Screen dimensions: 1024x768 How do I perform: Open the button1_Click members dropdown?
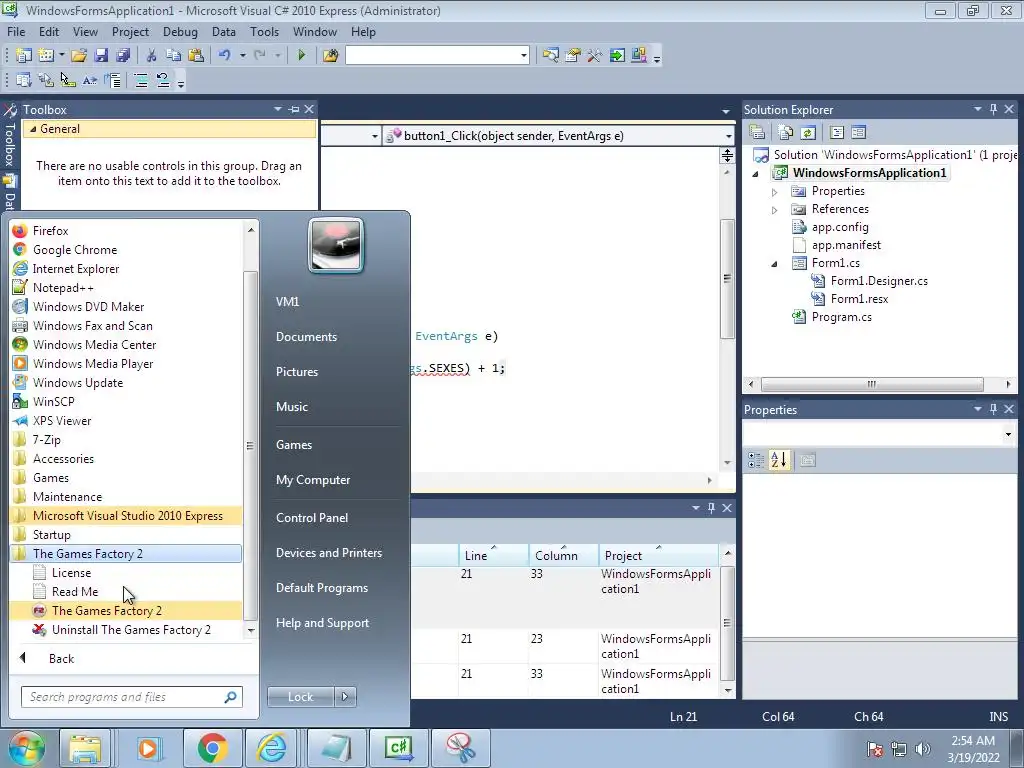tap(728, 136)
